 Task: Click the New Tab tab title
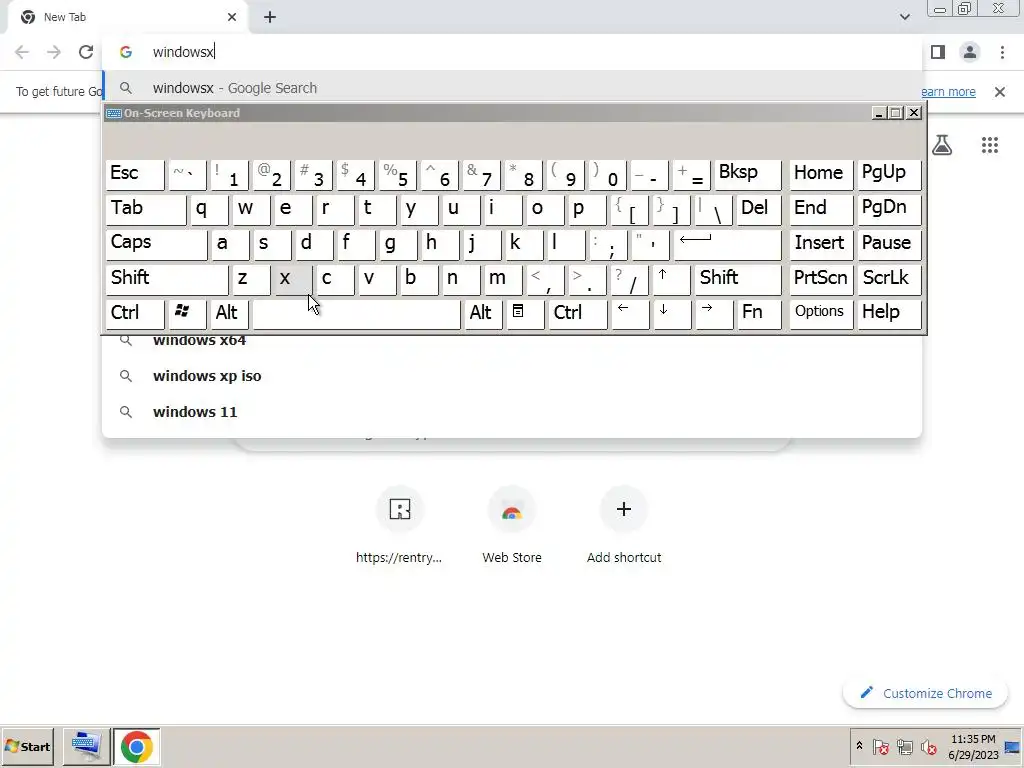tap(65, 17)
